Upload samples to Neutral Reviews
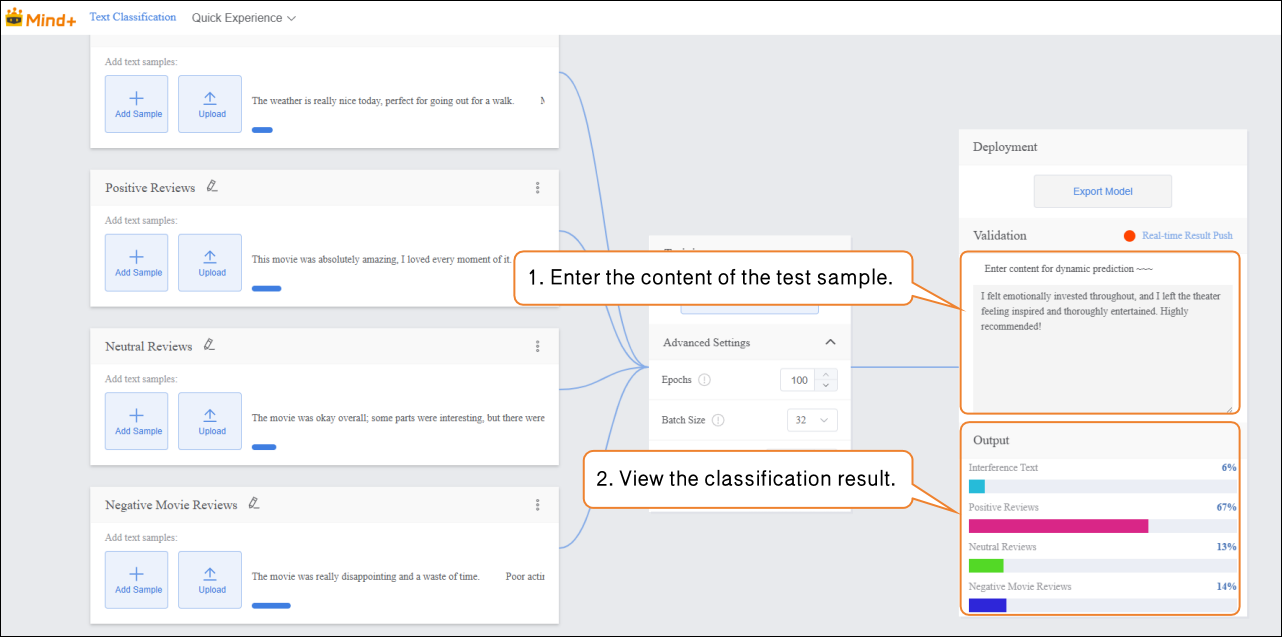The height and width of the screenshot is (637, 1282). (210, 421)
